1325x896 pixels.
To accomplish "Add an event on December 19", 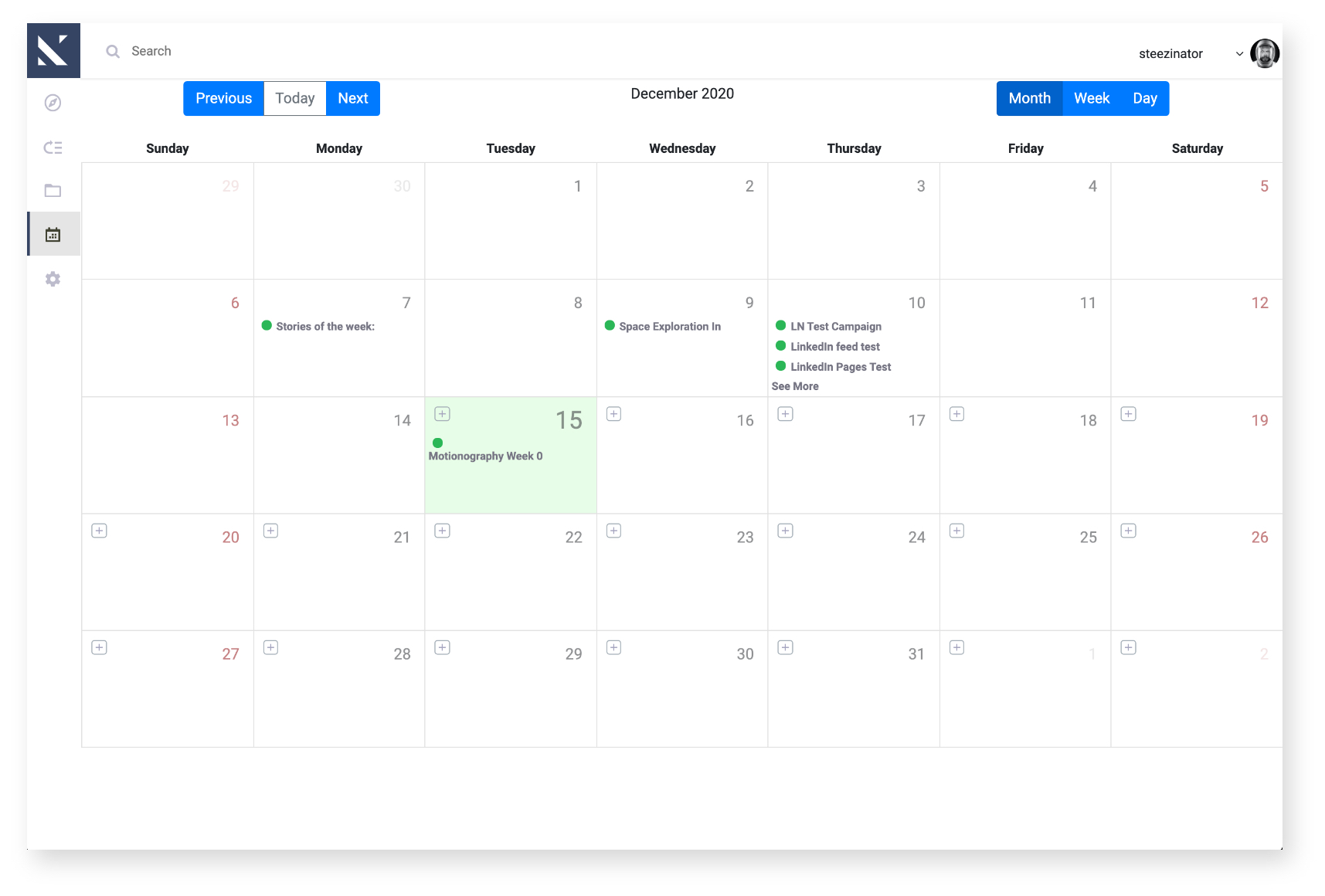I will click(x=1129, y=414).
